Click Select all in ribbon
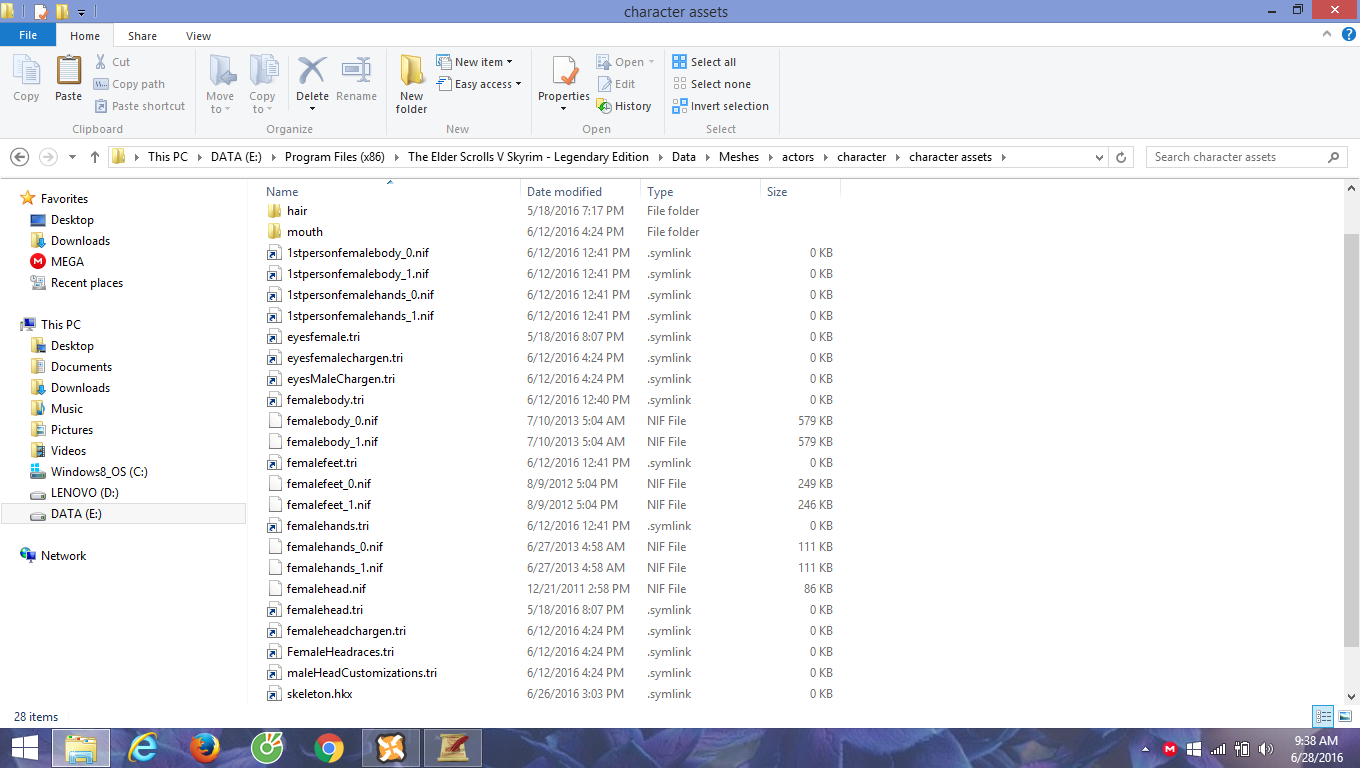 705,62
